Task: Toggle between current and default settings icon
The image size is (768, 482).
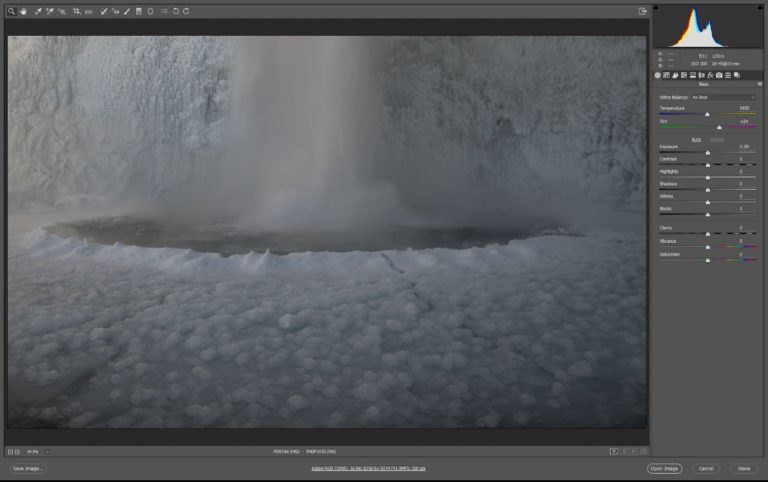Action: 644,452
